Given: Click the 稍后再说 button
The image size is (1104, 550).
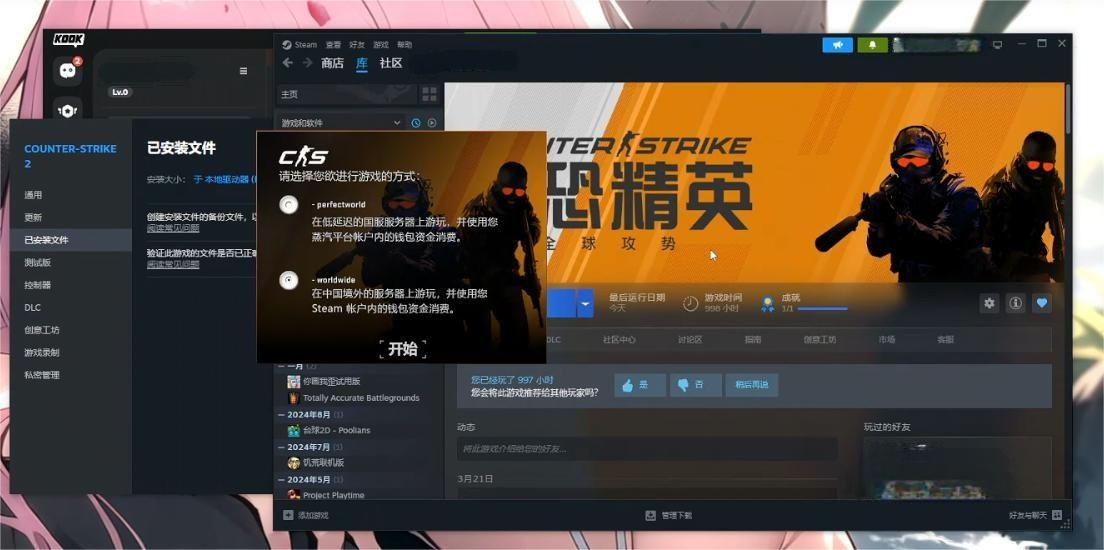Looking at the screenshot, I should point(752,385).
